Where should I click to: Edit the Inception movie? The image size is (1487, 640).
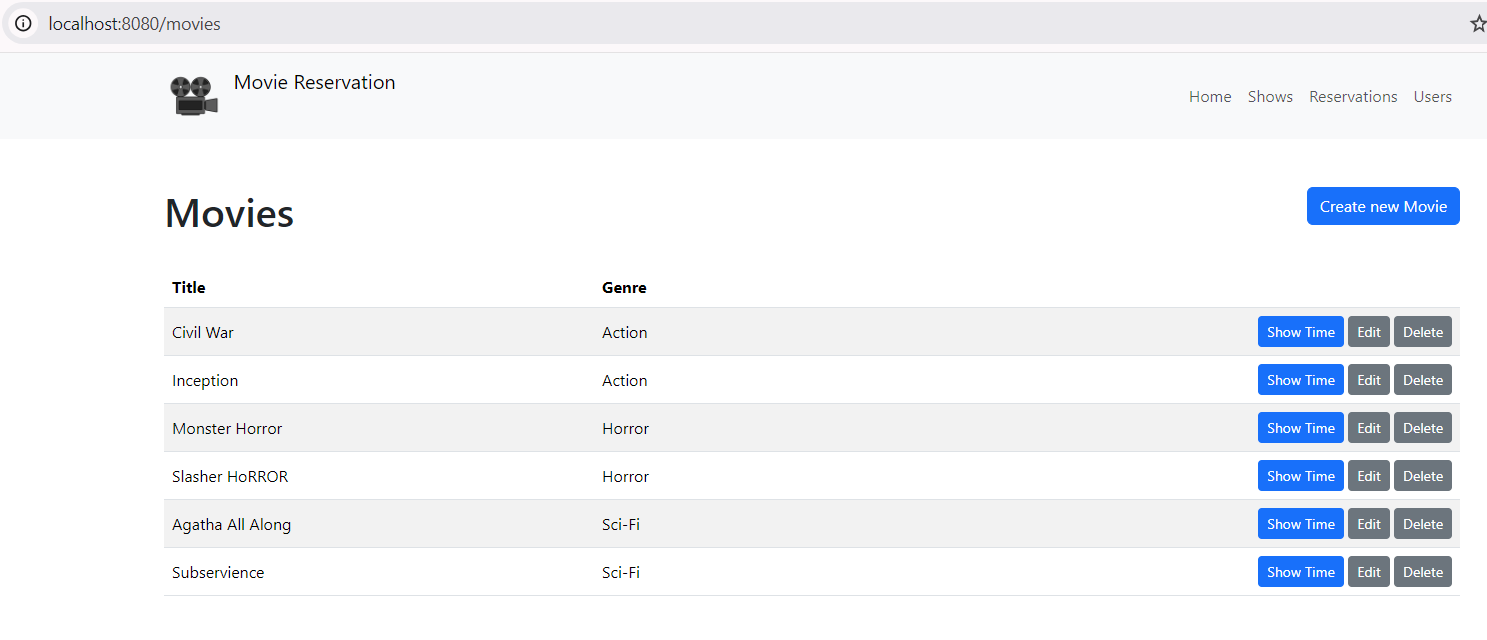click(1368, 380)
